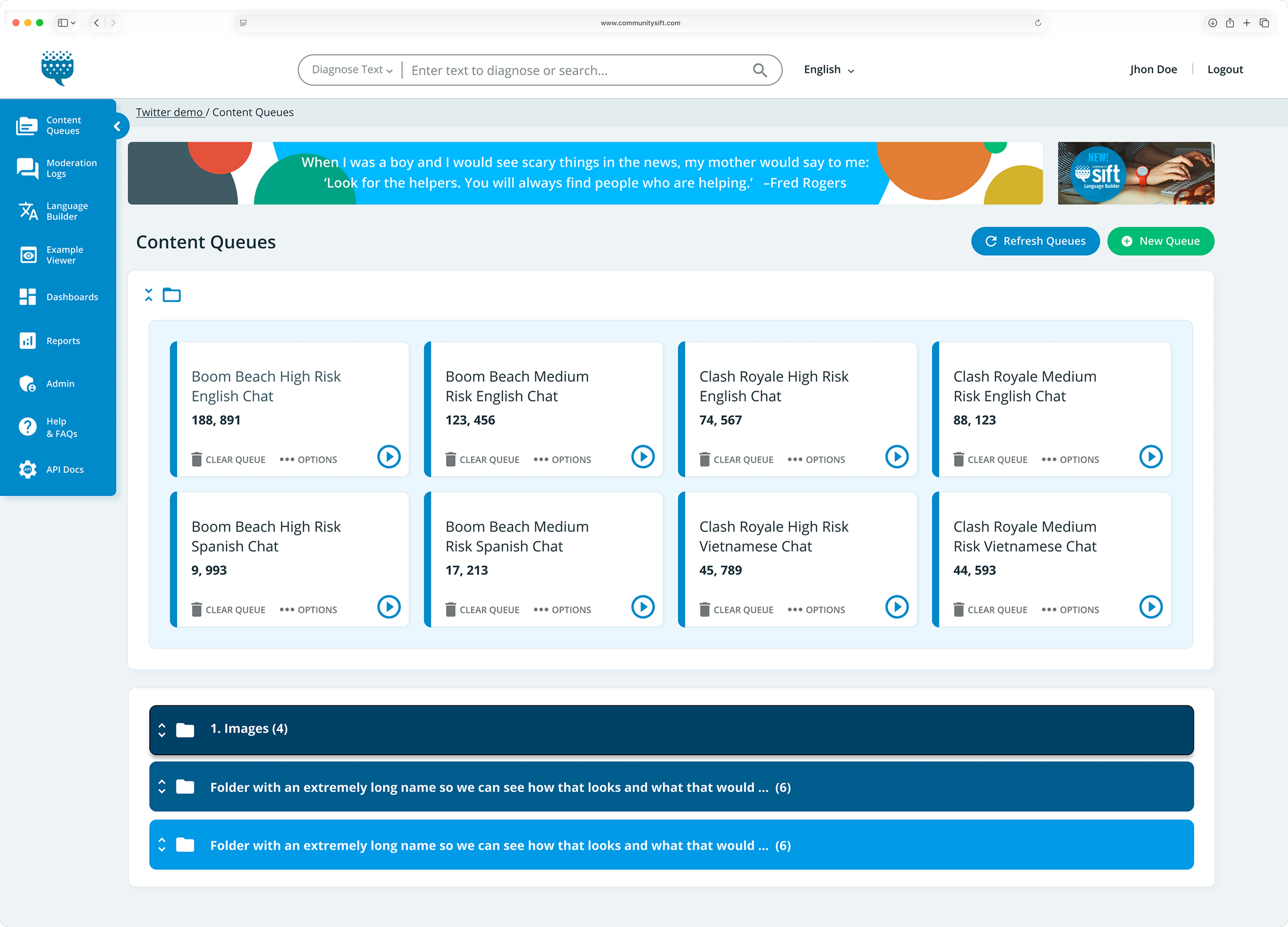Click the Sift Language Builder promo thumbnail
1288x927 pixels.
(x=1136, y=173)
